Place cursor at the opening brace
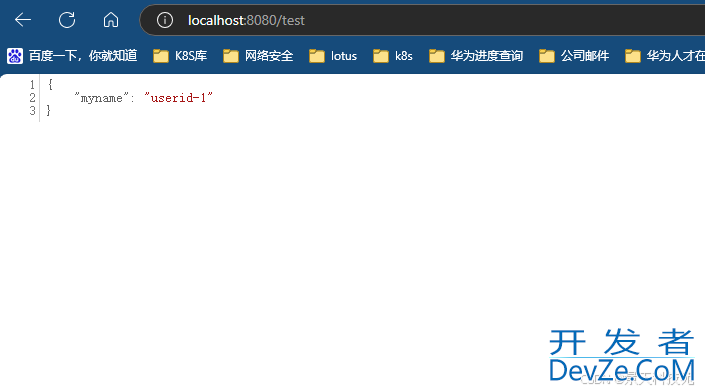 click(x=50, y=84)
